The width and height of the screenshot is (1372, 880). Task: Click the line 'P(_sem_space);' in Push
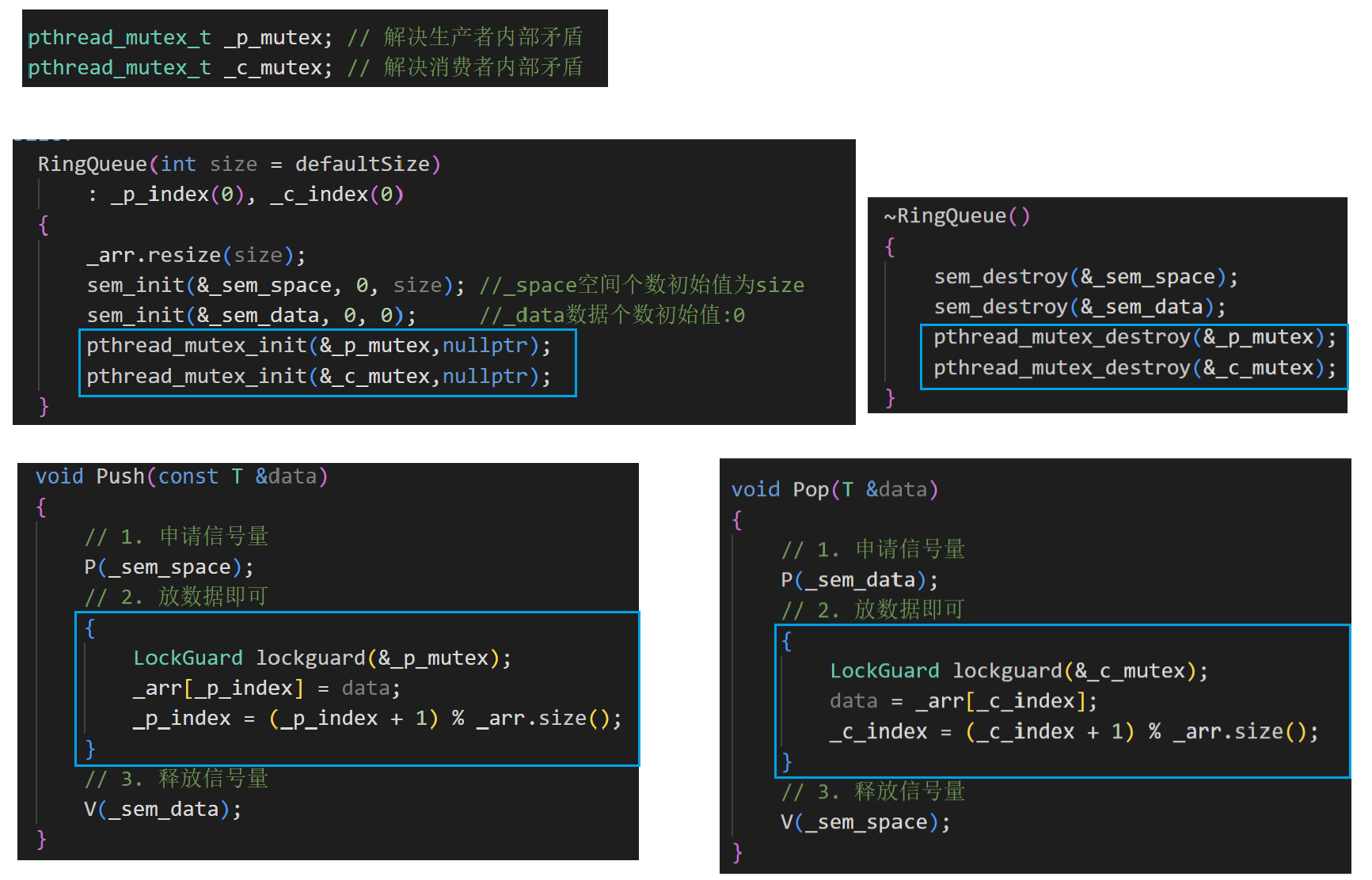(x=169, y=567)
